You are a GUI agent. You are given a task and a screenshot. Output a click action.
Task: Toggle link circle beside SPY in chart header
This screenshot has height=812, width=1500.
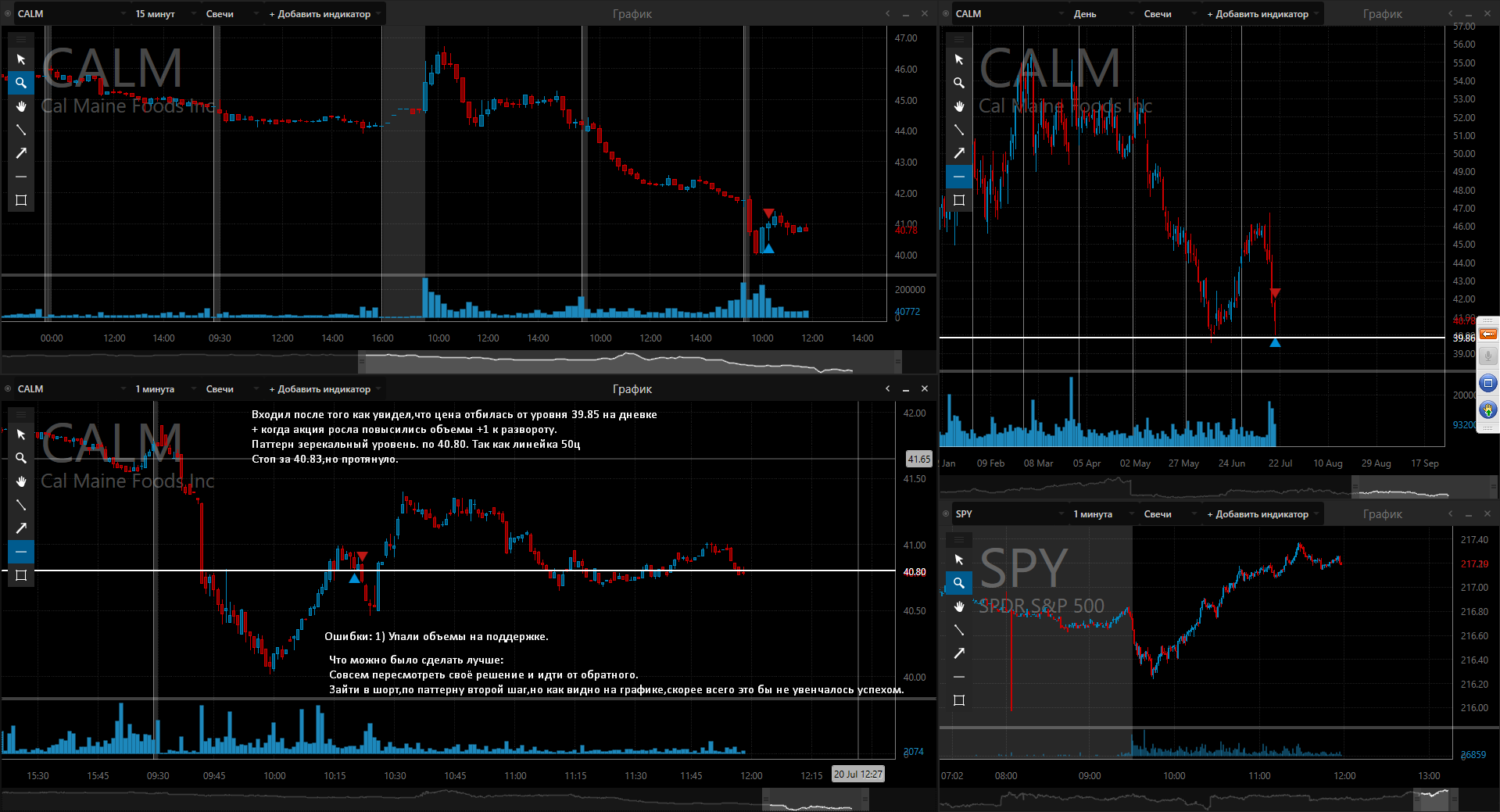[x=946, y=513]
